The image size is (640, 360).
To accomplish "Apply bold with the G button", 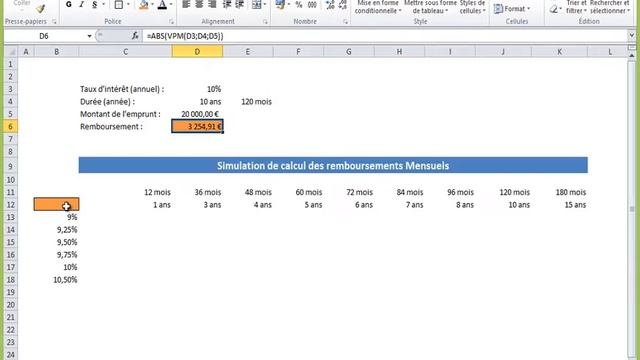I will coord(69,4).
